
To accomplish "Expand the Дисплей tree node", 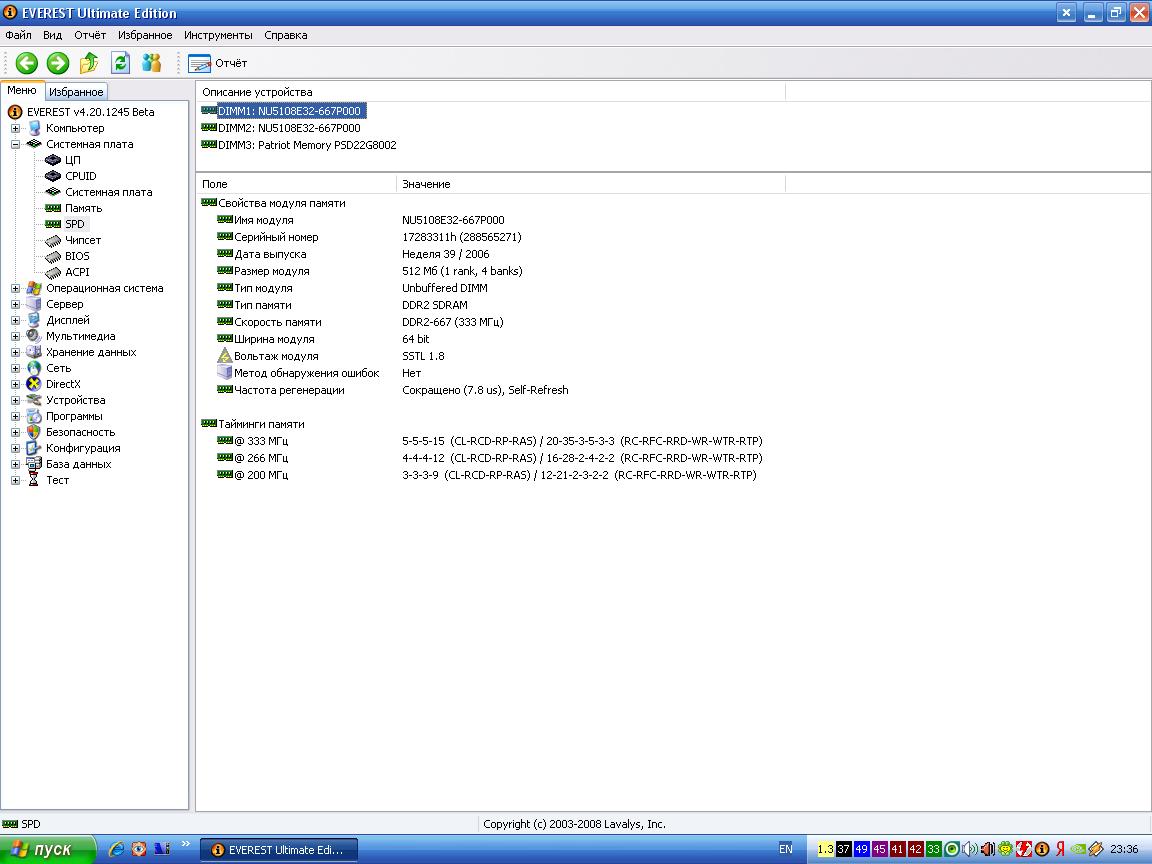I will coord(15,320).
